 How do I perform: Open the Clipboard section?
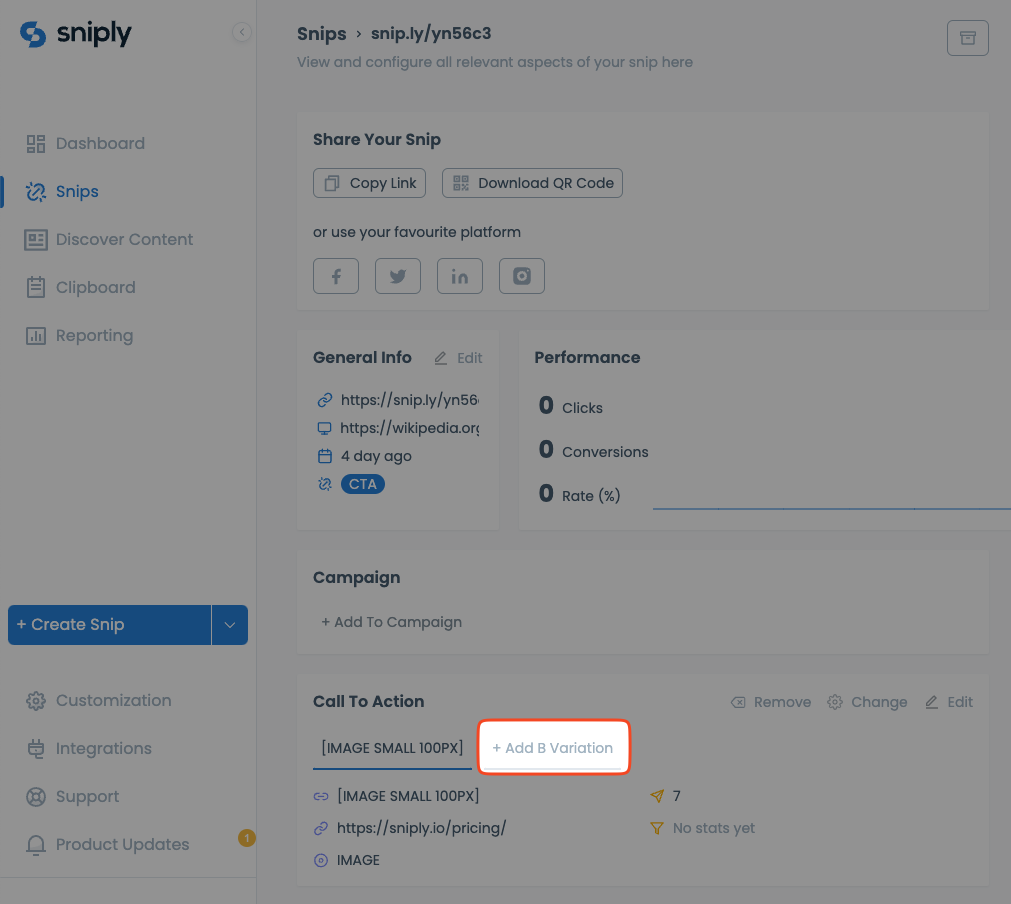pos(95,287)
